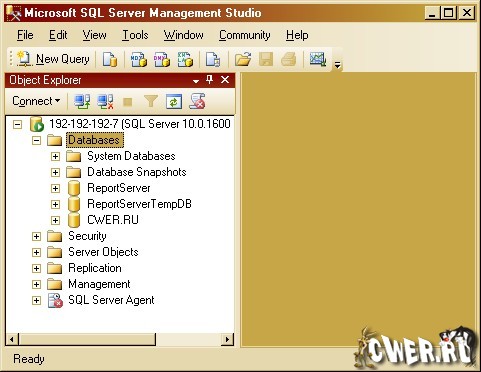Open the Edit menu

pos(58,35)
